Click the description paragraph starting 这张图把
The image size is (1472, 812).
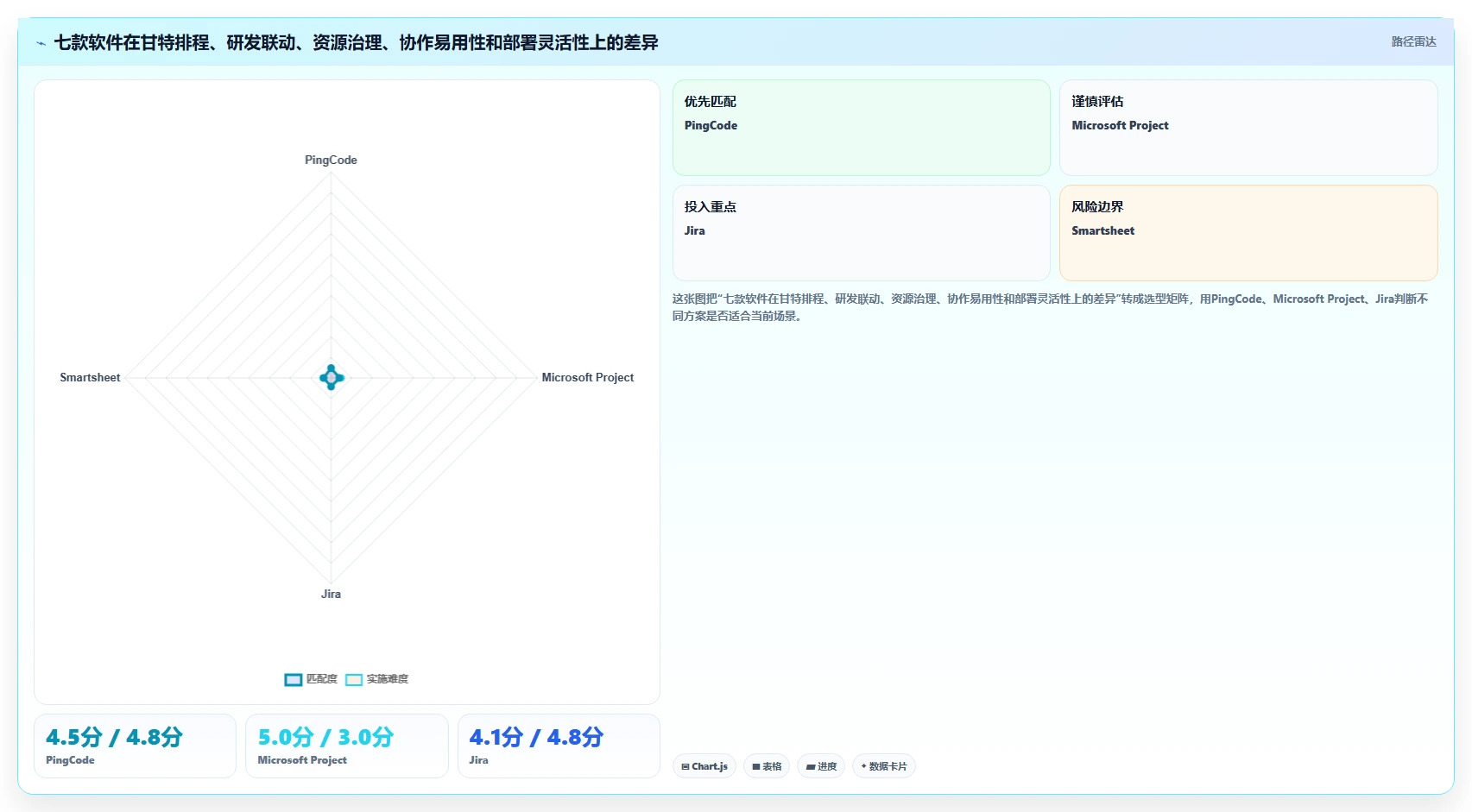(x=1050, y=308)
